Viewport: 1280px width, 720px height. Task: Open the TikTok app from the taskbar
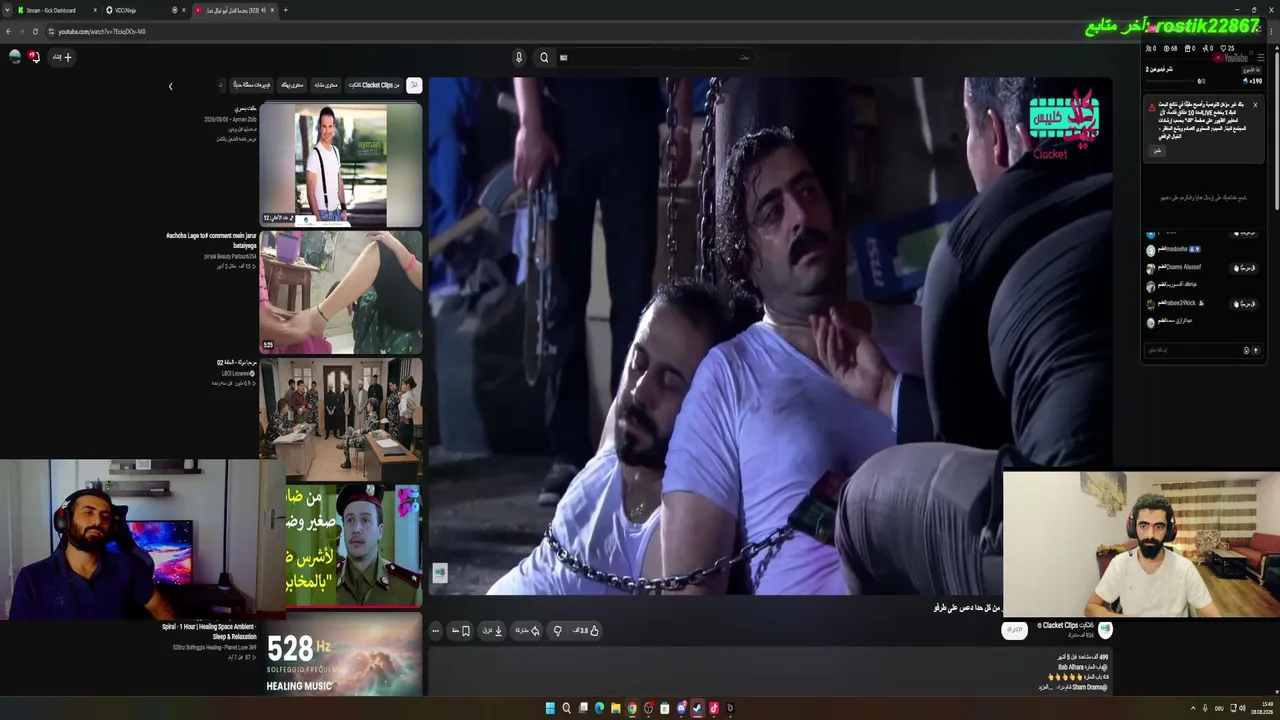[x=714, y=708]
